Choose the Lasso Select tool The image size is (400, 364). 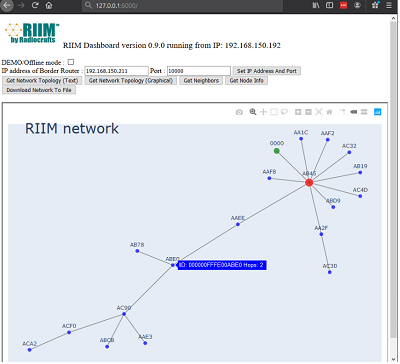[284, 112]
